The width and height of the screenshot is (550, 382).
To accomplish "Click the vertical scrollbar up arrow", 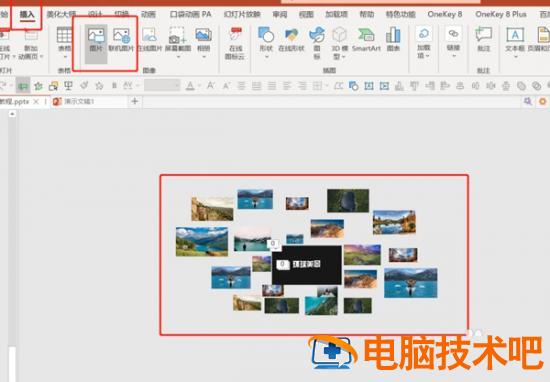I will click(x=12, y=114).
